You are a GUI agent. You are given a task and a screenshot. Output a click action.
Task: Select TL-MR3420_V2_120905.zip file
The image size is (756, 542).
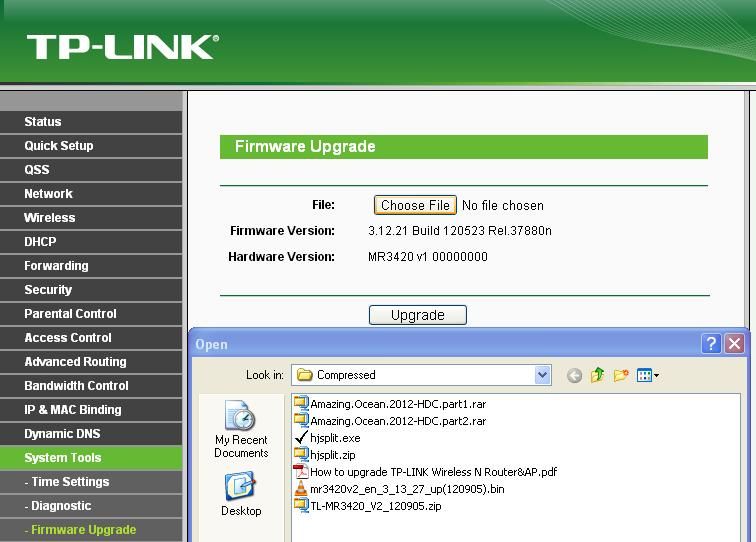374,506
